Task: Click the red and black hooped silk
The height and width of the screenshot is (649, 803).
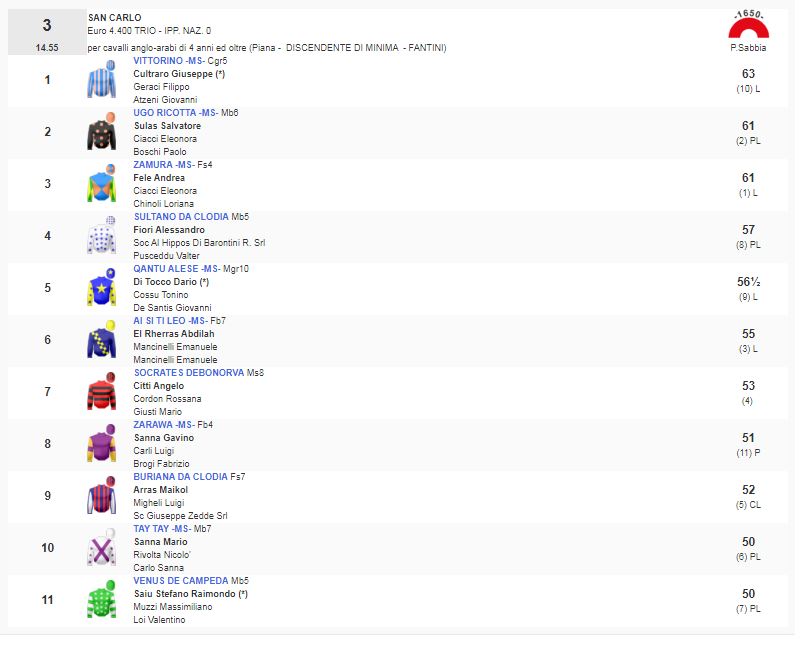Action: point(101,391)
